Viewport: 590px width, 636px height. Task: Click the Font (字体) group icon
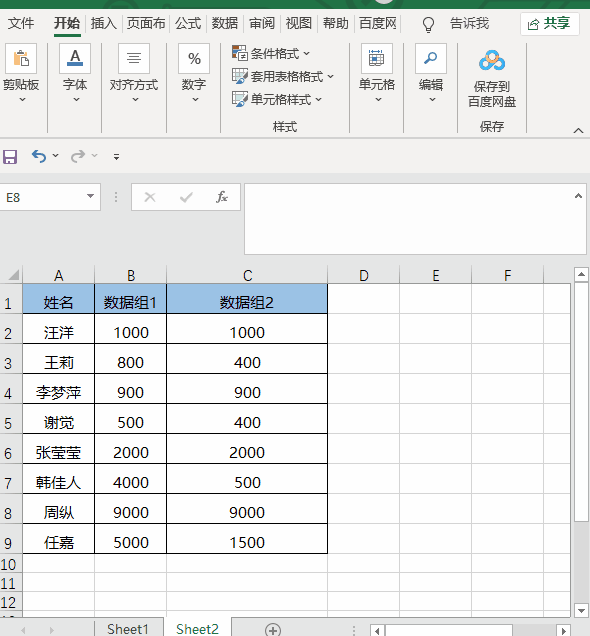pos(75,59)
